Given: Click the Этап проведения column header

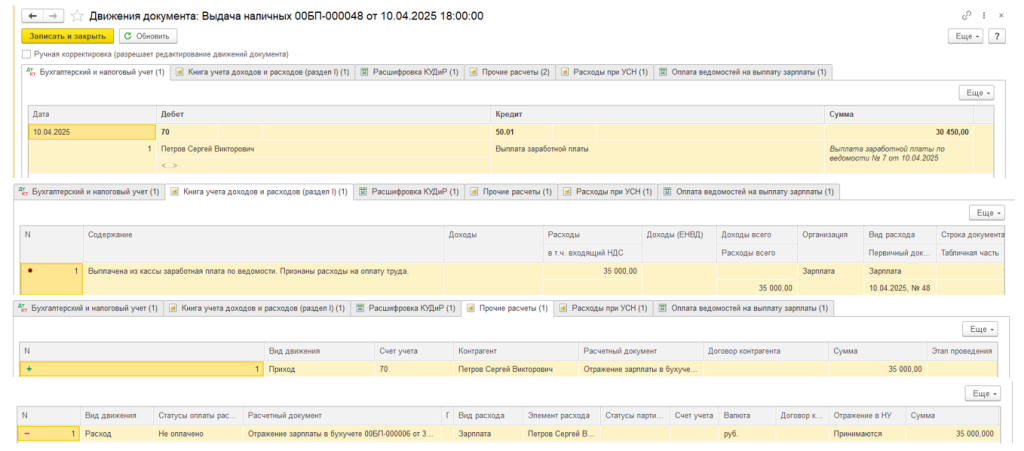Looking at the screenshot, I should click(x=962, y=351).
